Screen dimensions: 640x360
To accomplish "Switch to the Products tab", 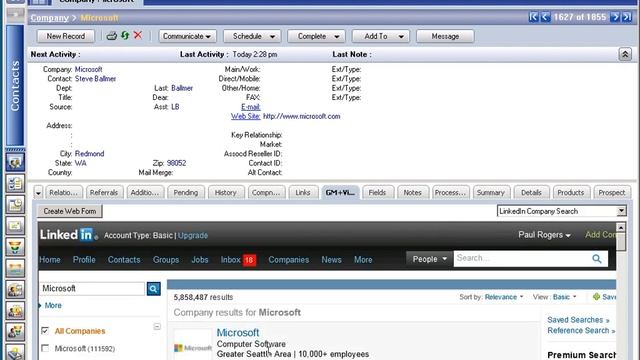I will [571, 193].
